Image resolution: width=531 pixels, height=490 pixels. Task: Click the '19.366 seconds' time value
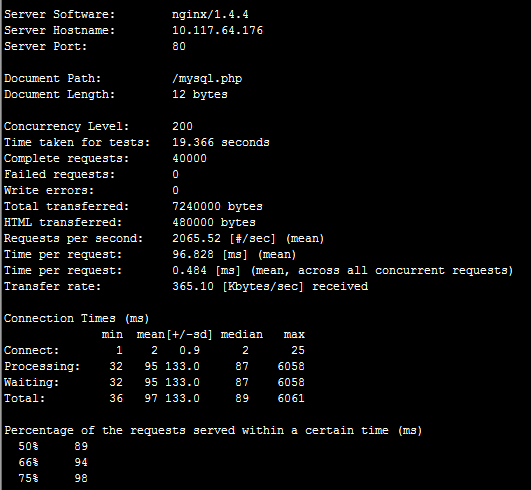[x=221, y=143]
